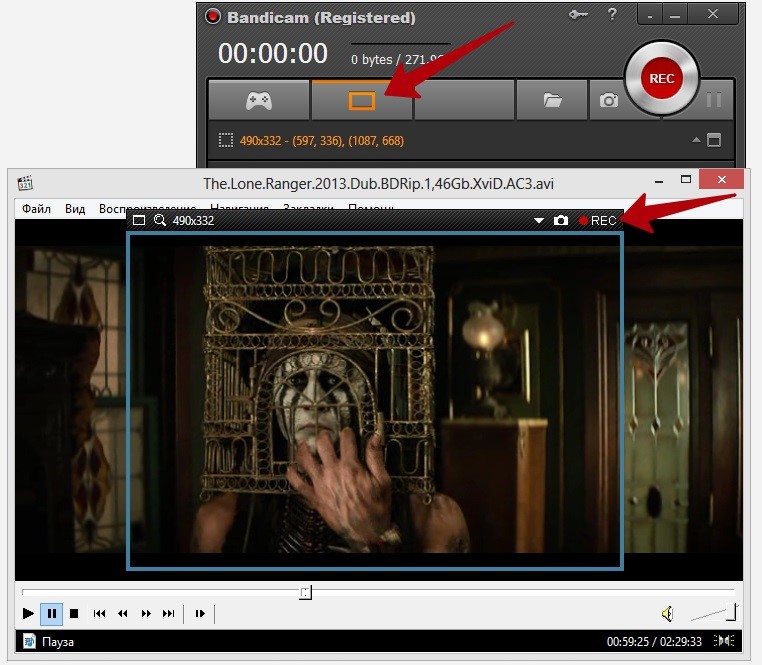Click the 00:59:25 / 02:29:33 time display
The image size is (762, 665).
click(654, 642)
